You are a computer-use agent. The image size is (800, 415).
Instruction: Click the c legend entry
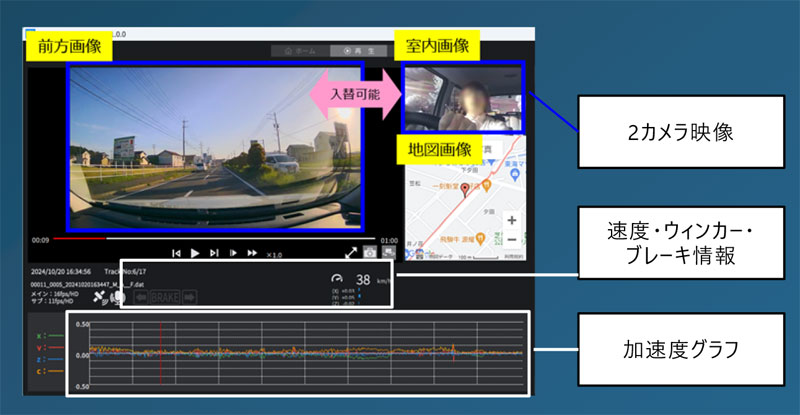50,371
